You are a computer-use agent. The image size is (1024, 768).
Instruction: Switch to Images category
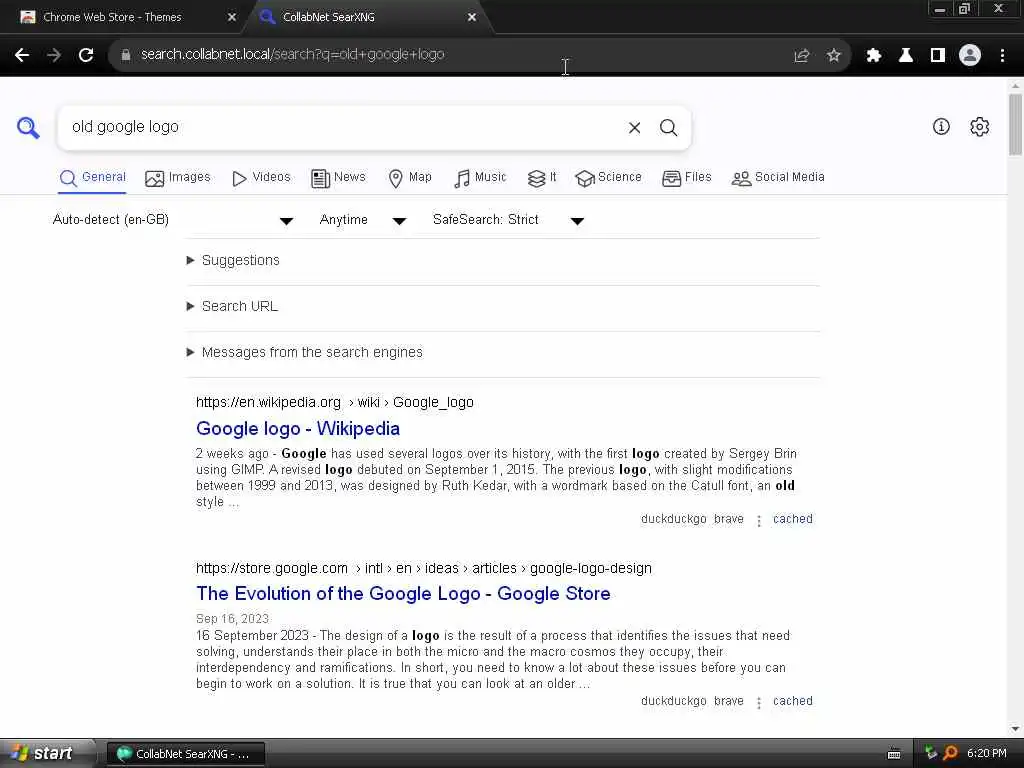coord(178,178)
